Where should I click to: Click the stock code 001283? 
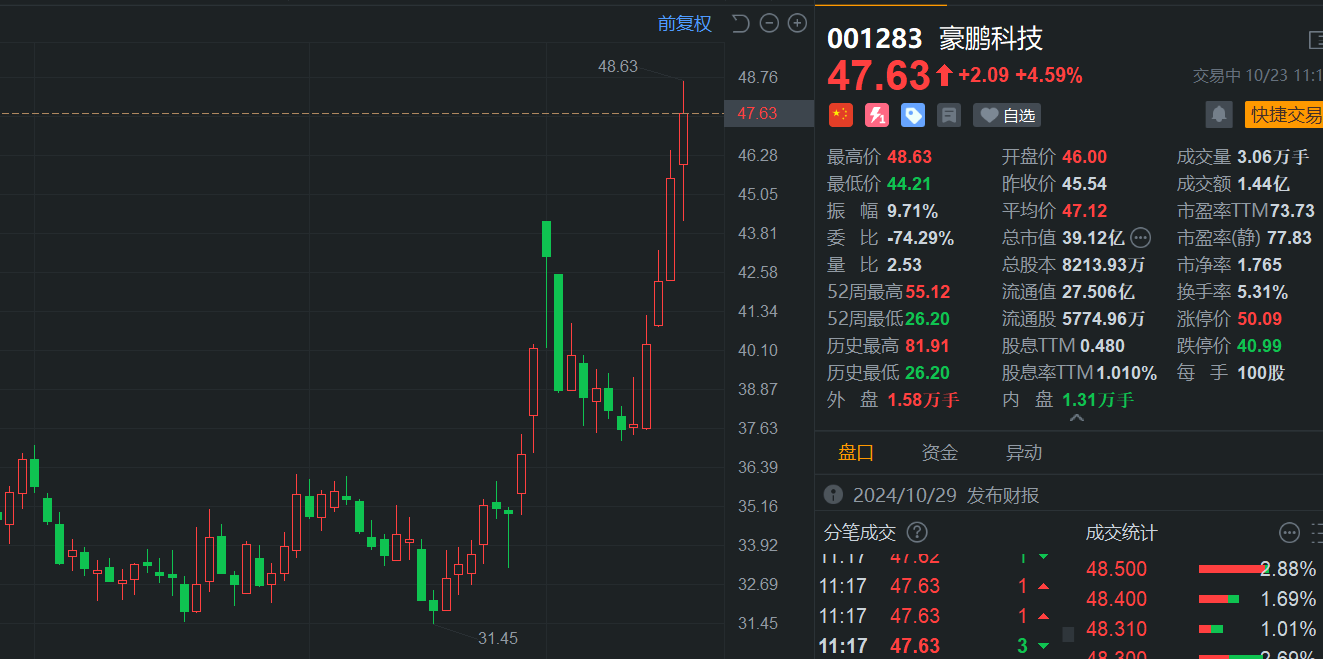tap(875, 39)
